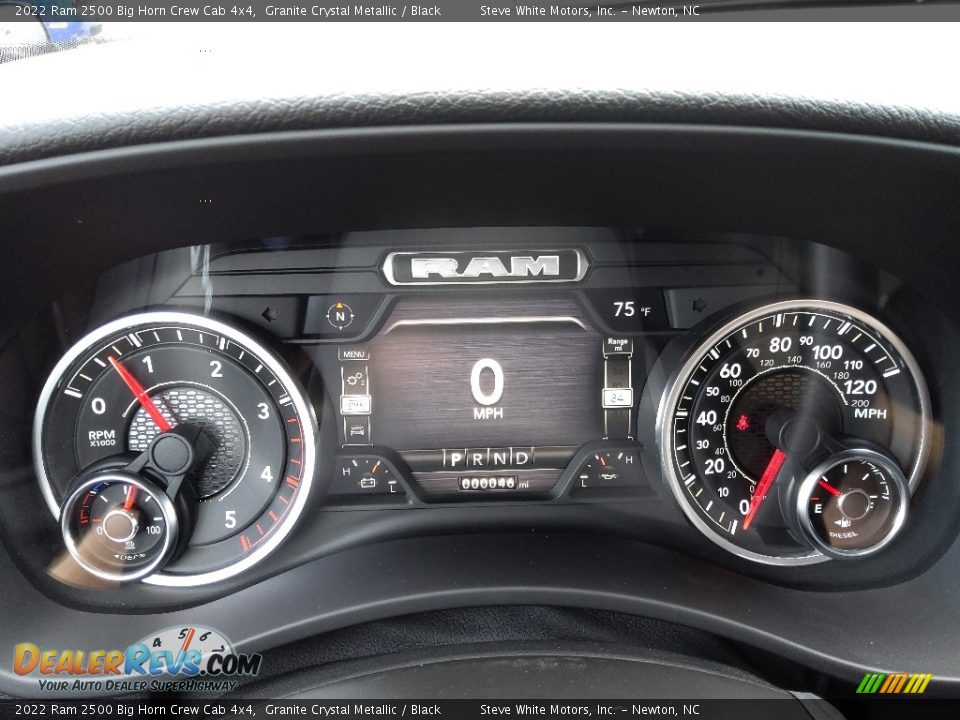The width and height of the screenshot is (960, 720).
Task: Open the MENU on the cluster display
Action: tap(353, 353)
